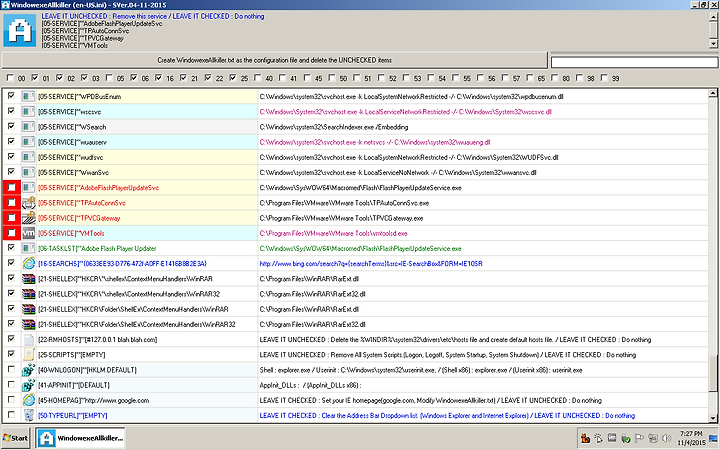Viewport: 720px width, 450px height.
Task: Click list scrollbar down arrow
Action: click(x=713, y=418)
